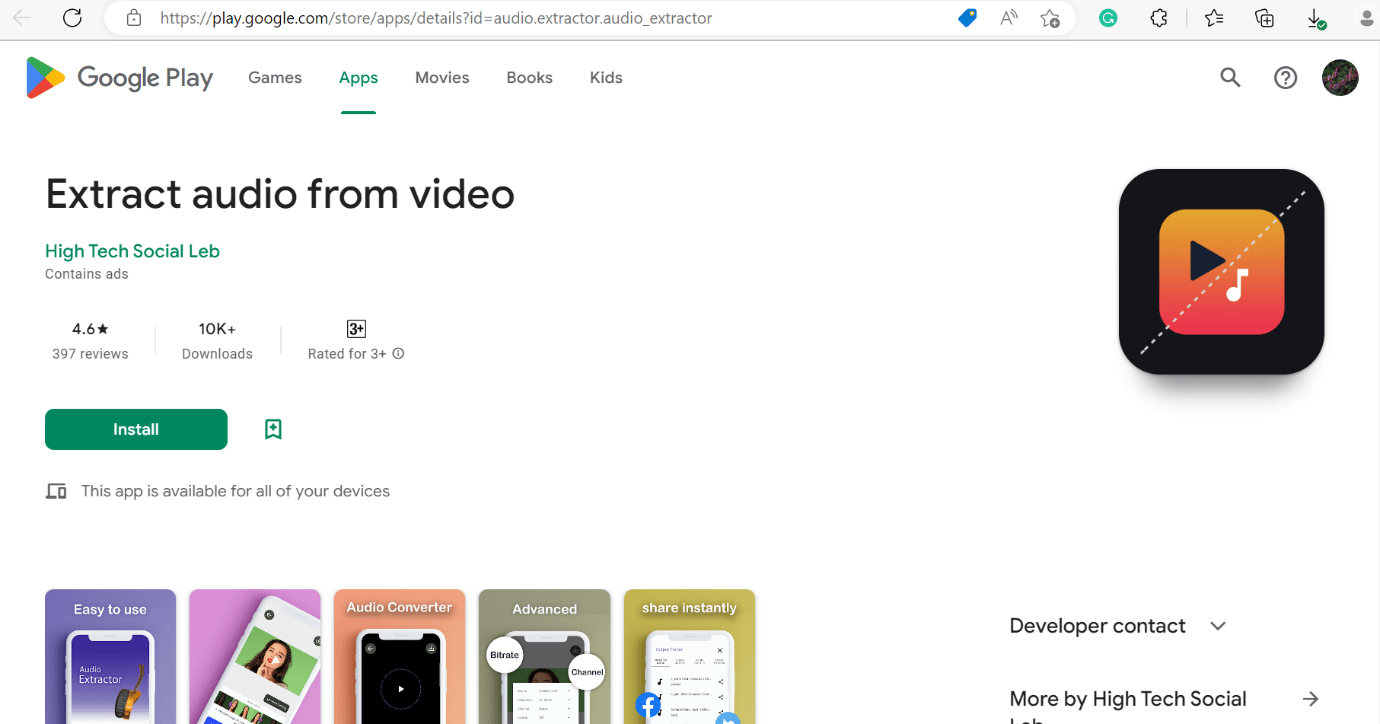Open the Movies tab
Image resolution: width=1380 pixels, height=724 pixels.
point(442,78)
